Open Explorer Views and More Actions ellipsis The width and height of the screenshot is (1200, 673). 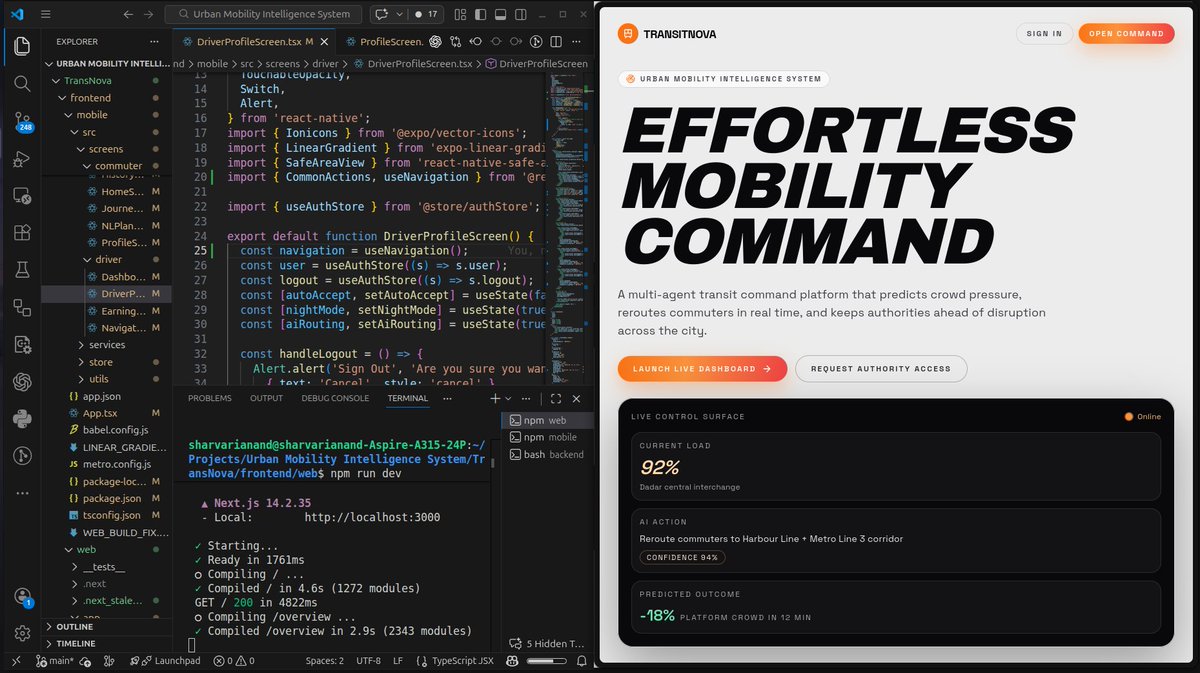click(154, 42)
